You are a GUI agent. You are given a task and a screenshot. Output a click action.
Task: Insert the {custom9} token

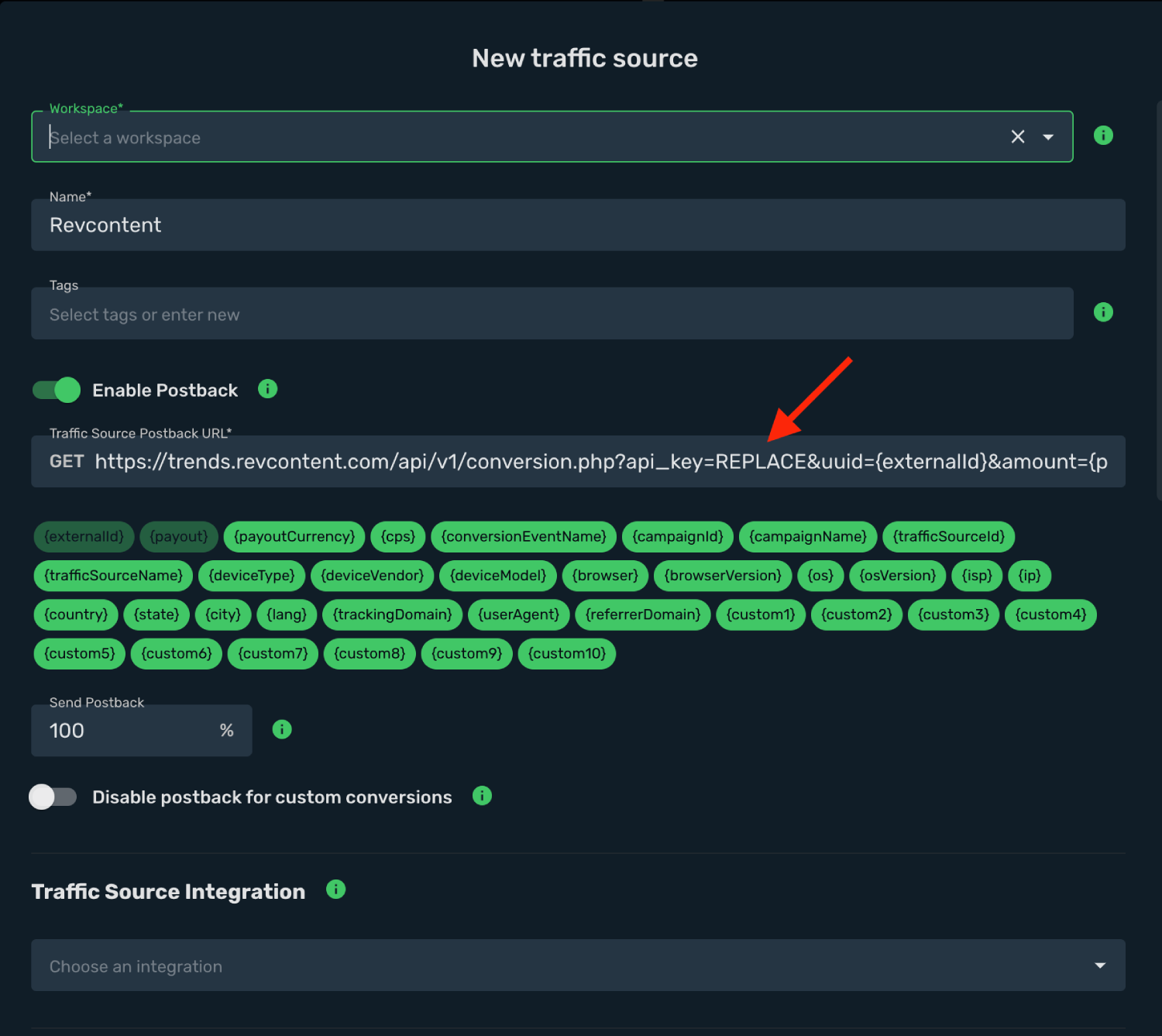[467, 653]
